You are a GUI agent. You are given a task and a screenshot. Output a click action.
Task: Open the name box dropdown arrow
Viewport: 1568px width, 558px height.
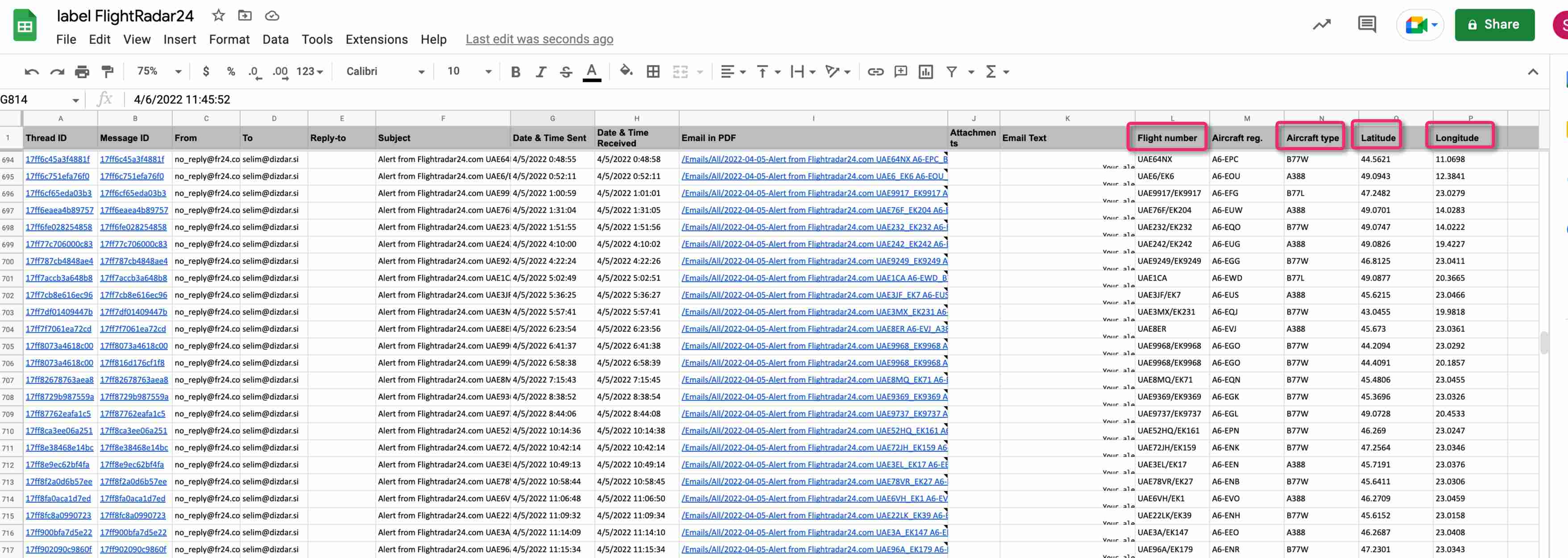point(75,100)
